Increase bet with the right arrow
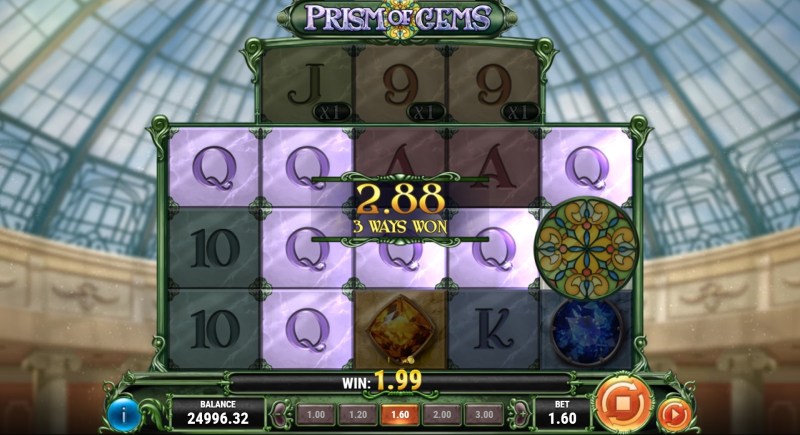800x435 pixels. pyautogui.click(x=518, y=414)
